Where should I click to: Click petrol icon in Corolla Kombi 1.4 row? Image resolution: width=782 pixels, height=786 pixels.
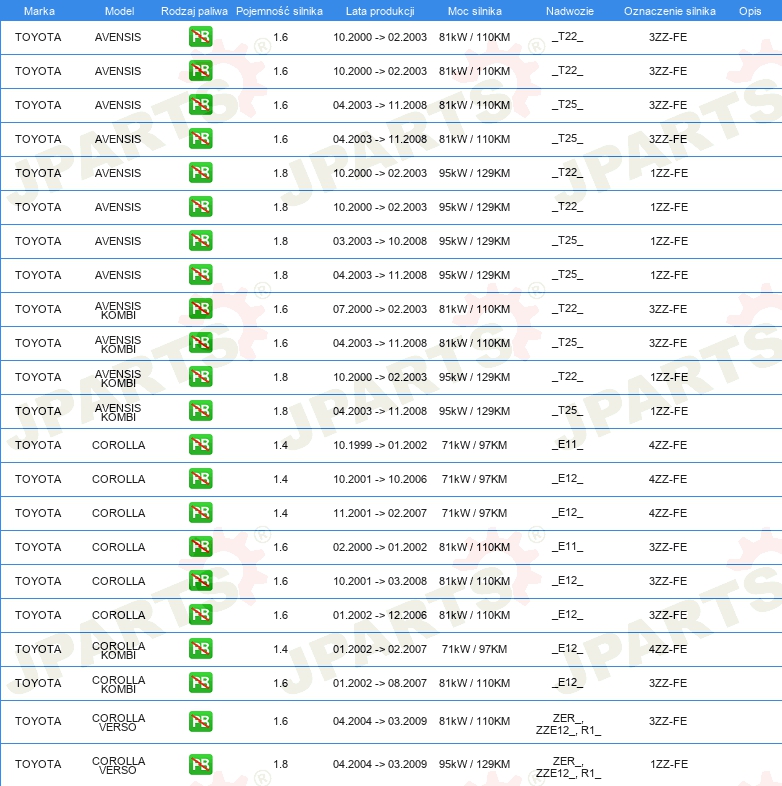click(200, 649)
